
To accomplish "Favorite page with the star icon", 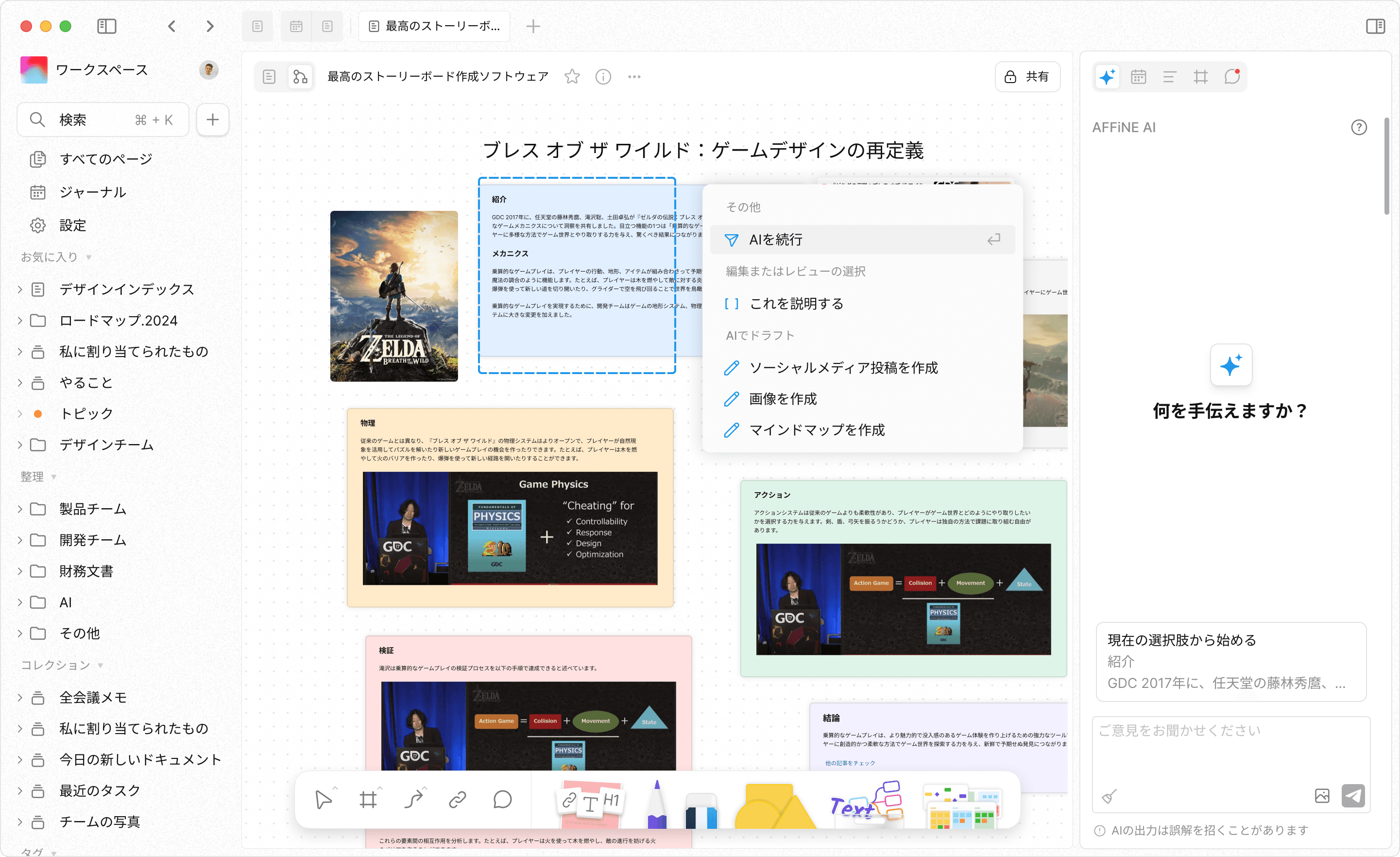I will (572, 77).
